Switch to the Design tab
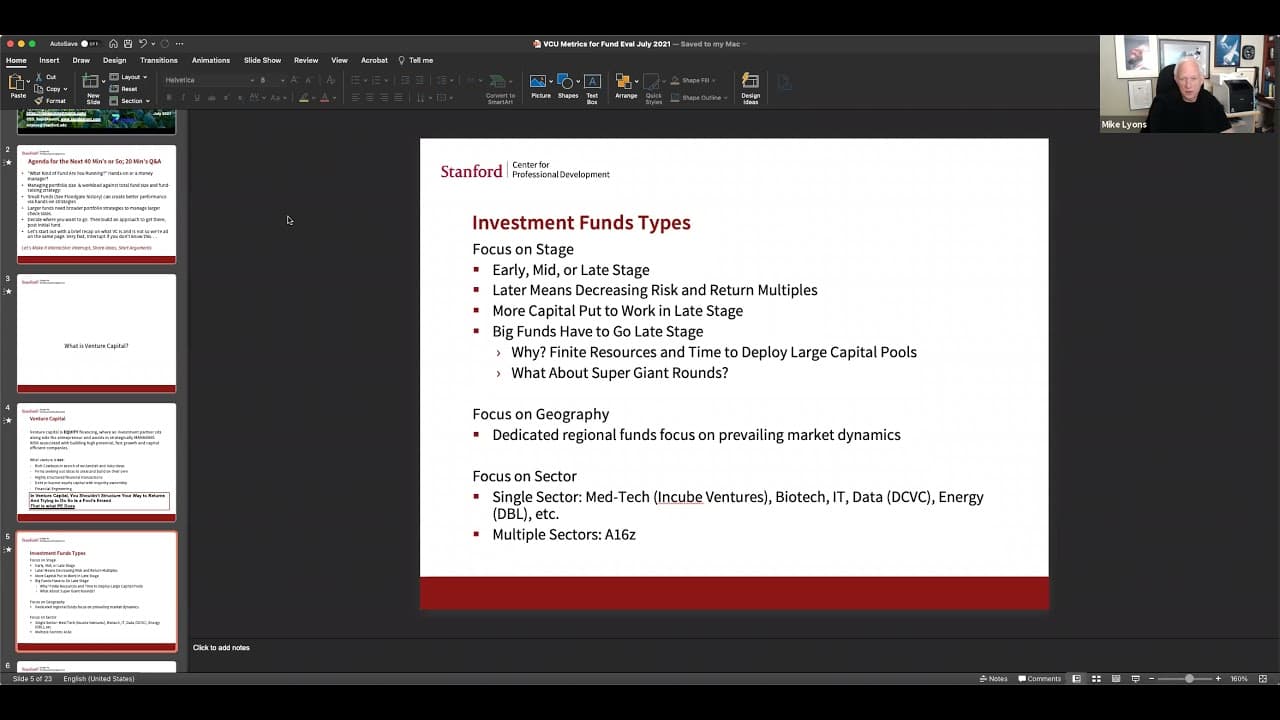The width and height of the screenshot is (1280, 720). (114, 60)
